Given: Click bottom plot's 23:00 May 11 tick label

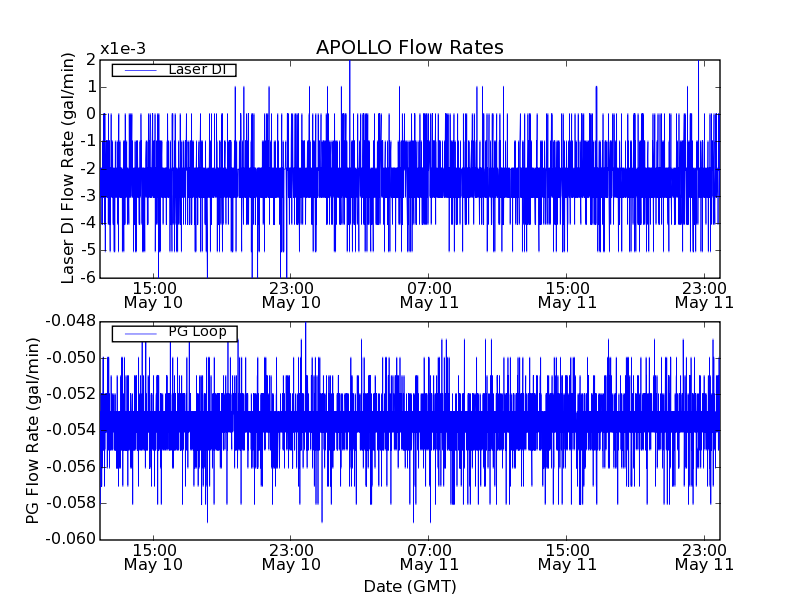Looking at the screenshot, I should 704,556.
